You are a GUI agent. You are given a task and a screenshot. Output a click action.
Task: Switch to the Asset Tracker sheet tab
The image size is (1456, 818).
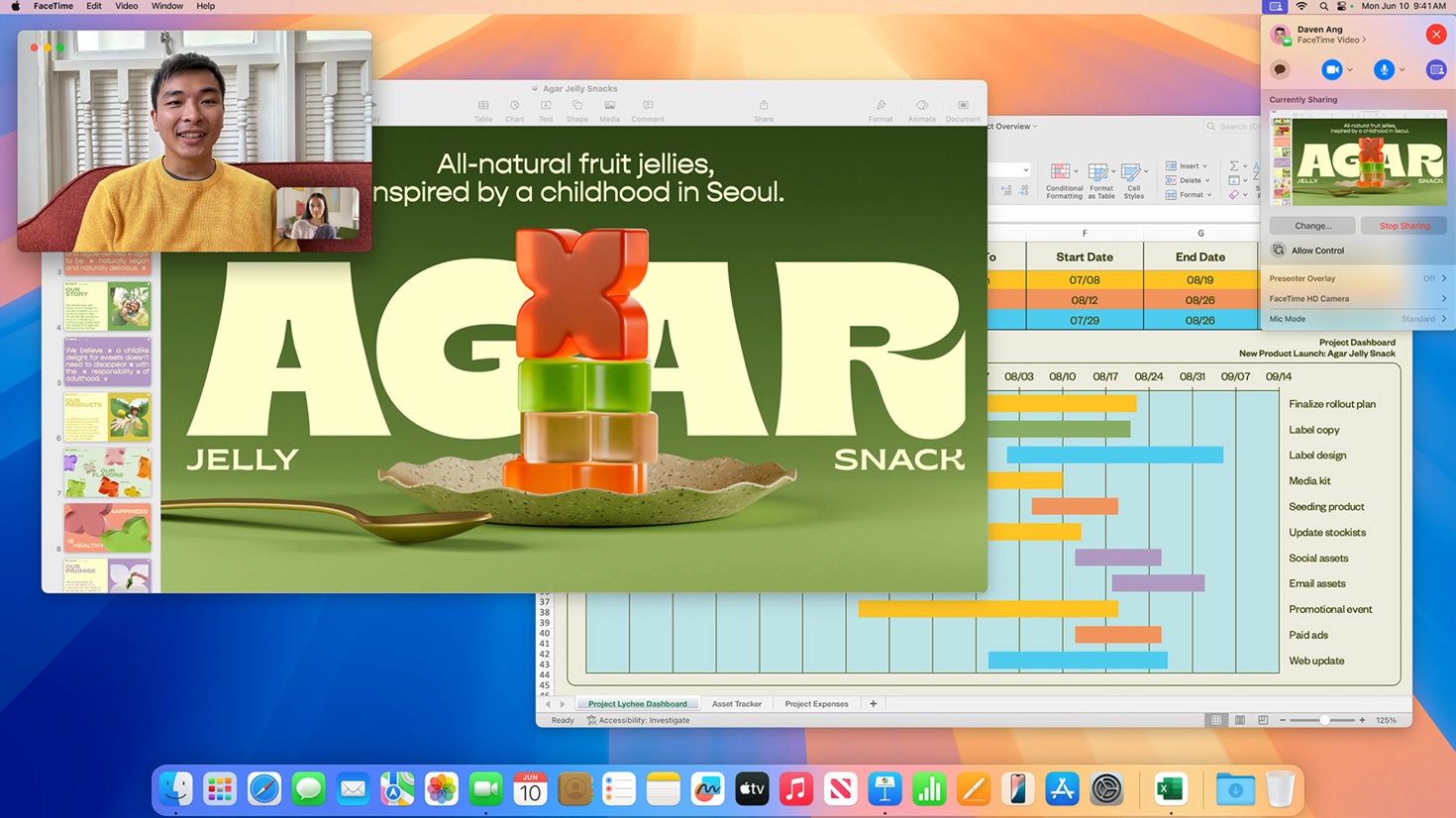(x=737, y=704)
